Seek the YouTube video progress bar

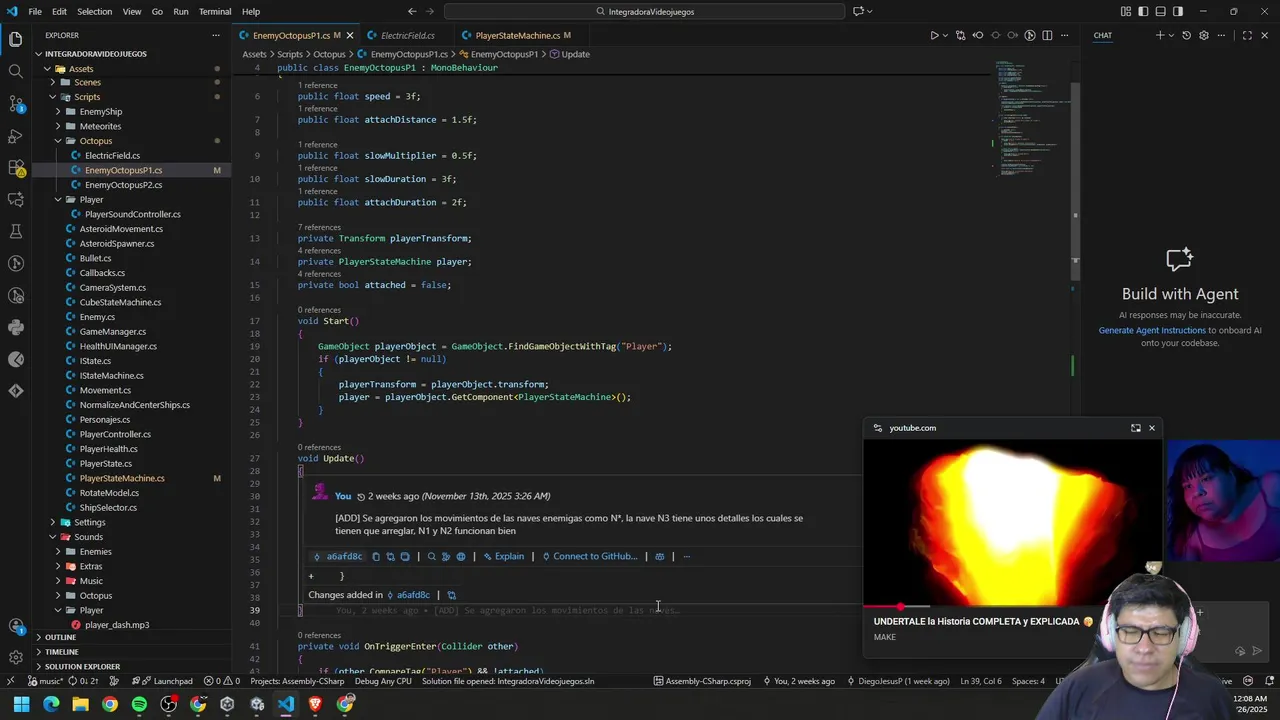pyautogui.click(x=1013, y=606)
